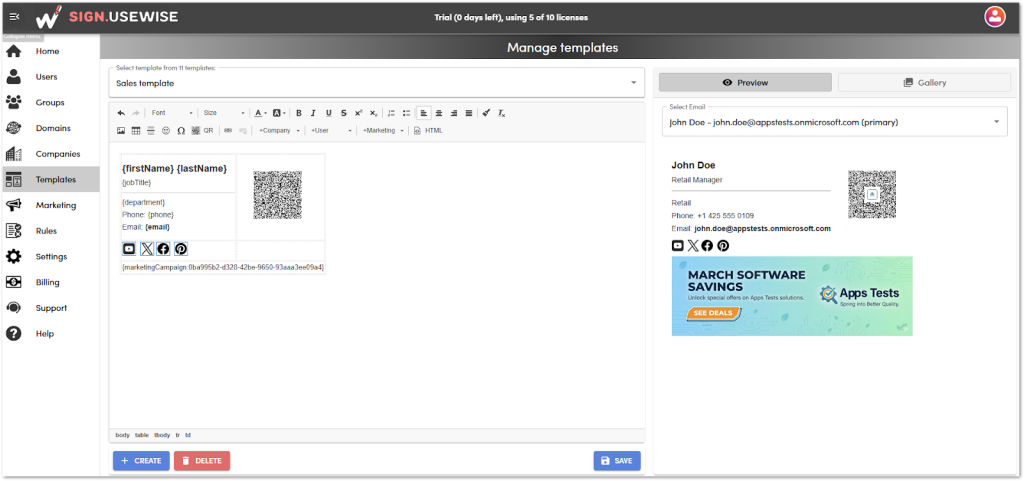This screenshot has width=1024, height=481.
Task: Click the Save button
Action: [x=617, y=460]
